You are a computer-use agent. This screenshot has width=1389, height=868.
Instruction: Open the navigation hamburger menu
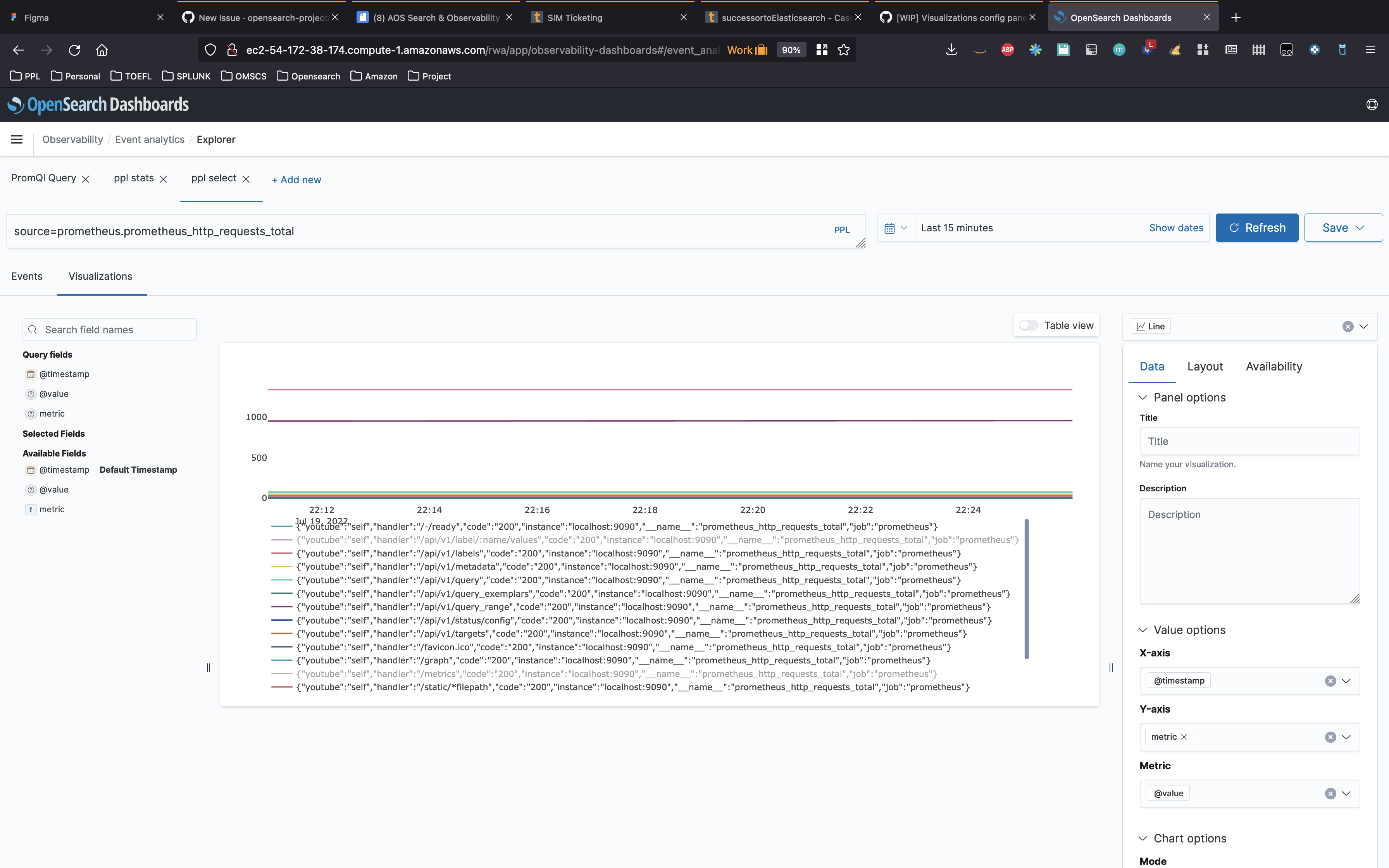point(17,139)
